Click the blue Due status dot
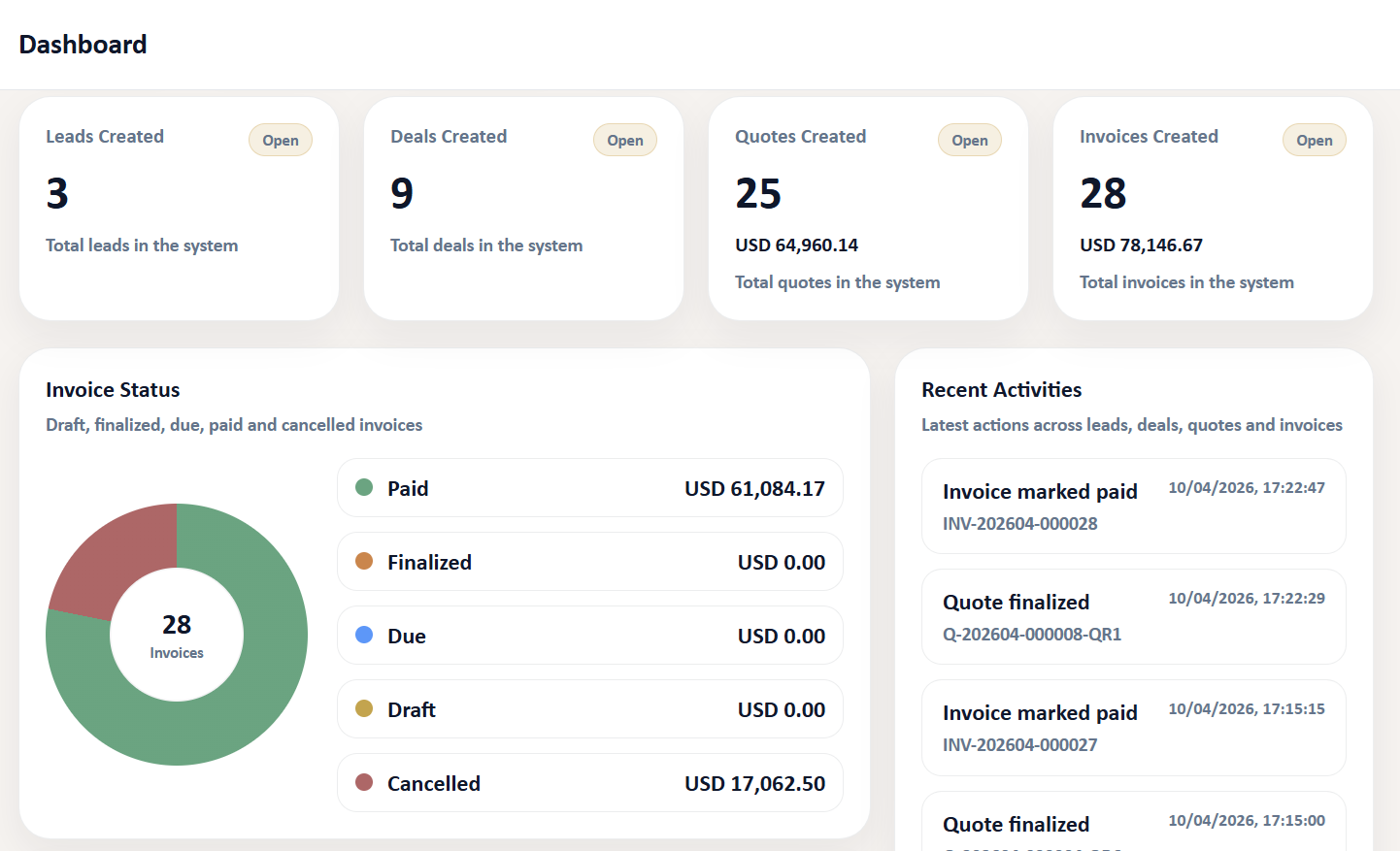Screen dimensions: 1400x851 click(x=364, y=635)
